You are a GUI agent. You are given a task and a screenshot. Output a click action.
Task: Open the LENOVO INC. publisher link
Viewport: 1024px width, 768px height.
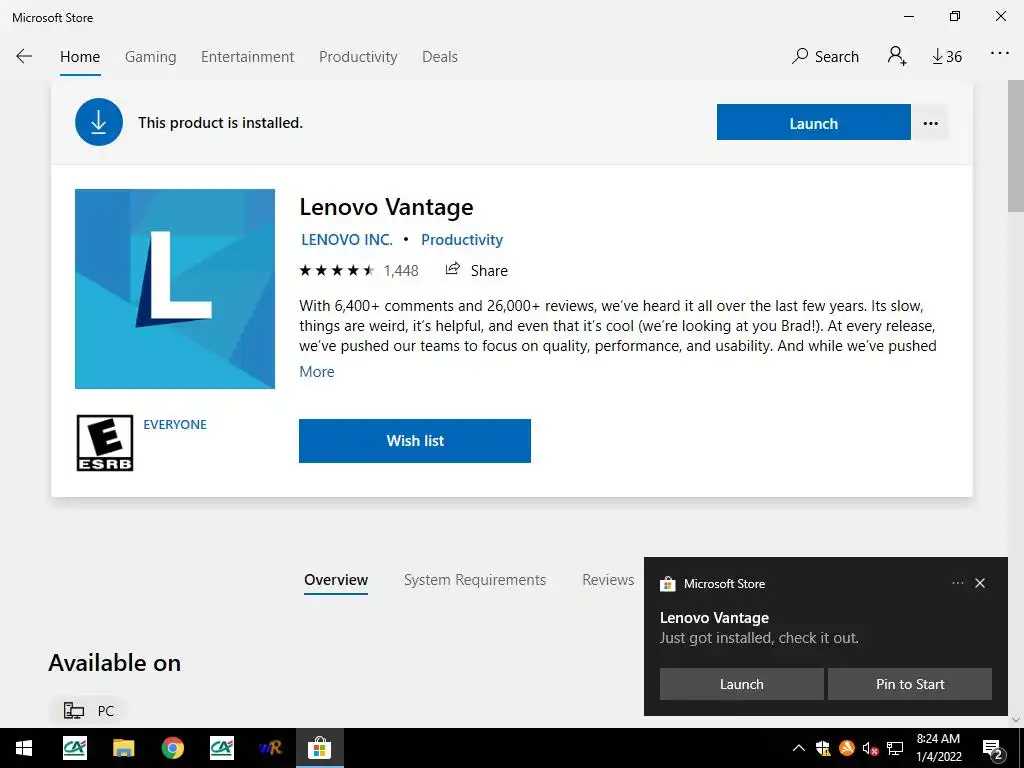[x=347, y=240]
